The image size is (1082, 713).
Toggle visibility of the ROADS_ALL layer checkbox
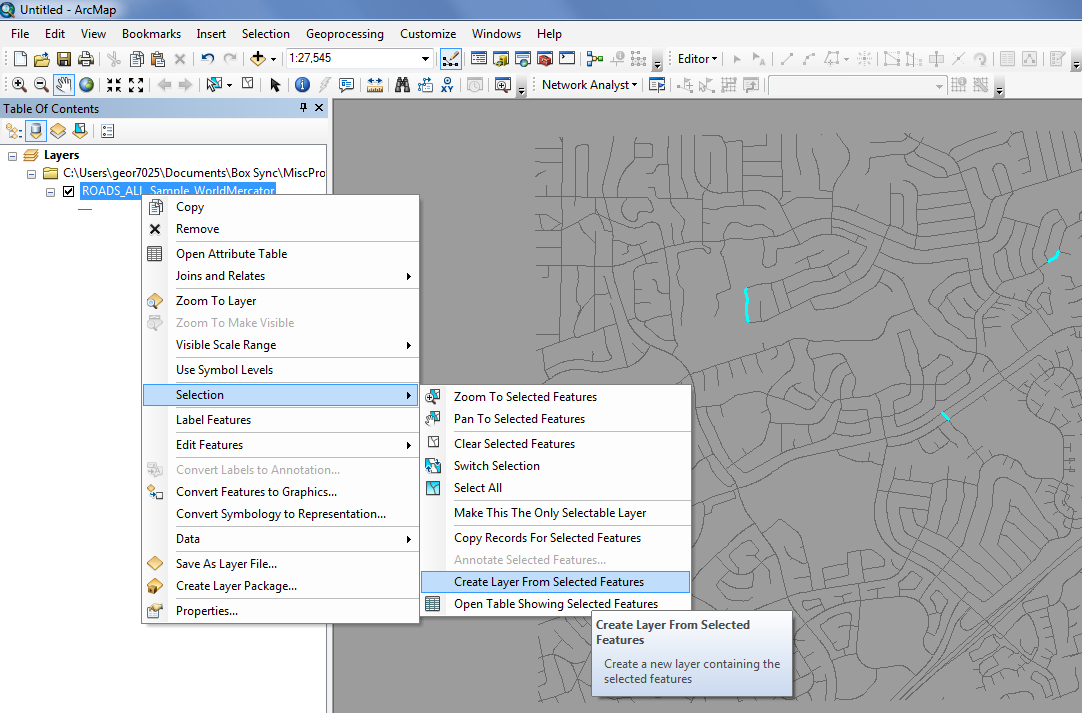pyautogui.click(x=67, y=191)
